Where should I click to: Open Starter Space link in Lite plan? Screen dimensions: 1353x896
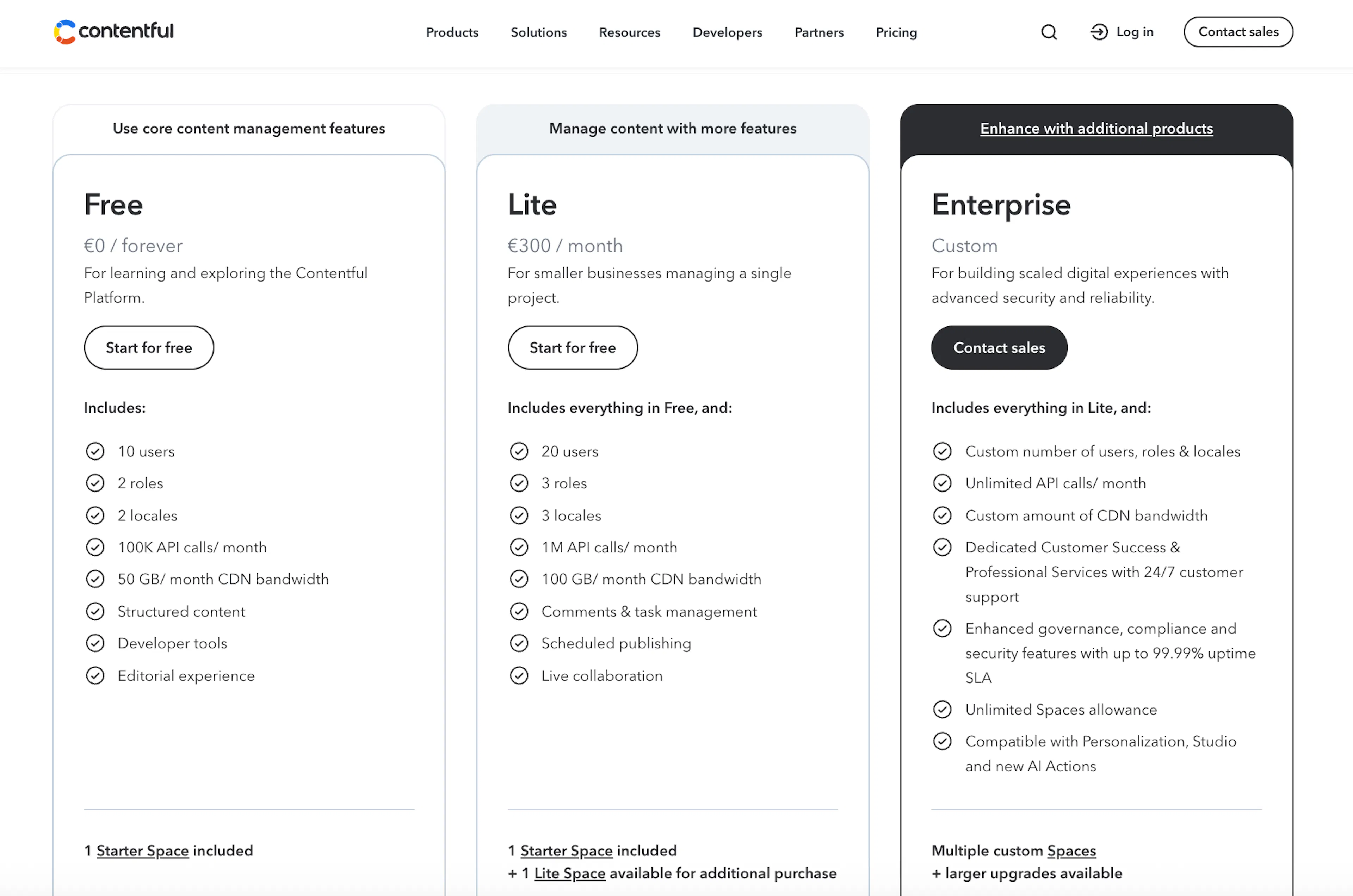[x=566, y=851]
